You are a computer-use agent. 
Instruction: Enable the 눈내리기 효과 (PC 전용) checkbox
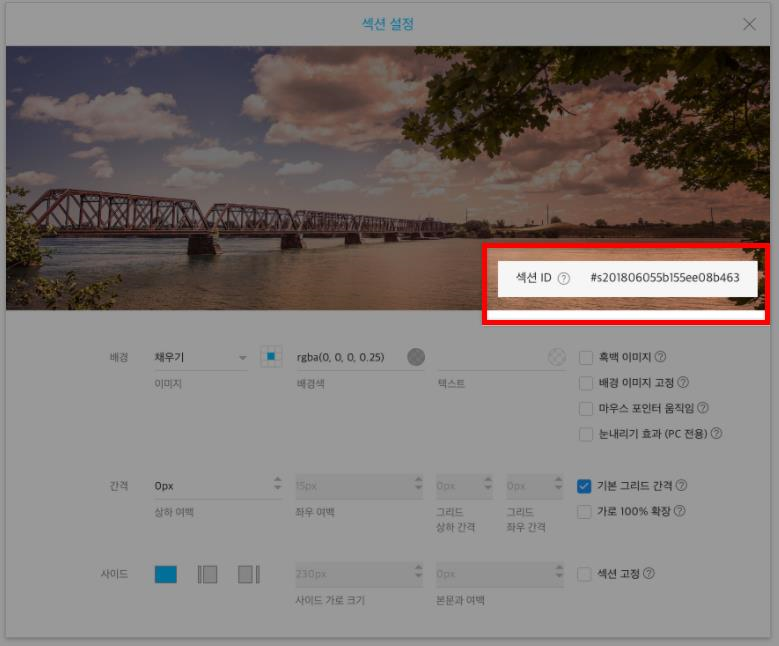(x=586, y=434)
